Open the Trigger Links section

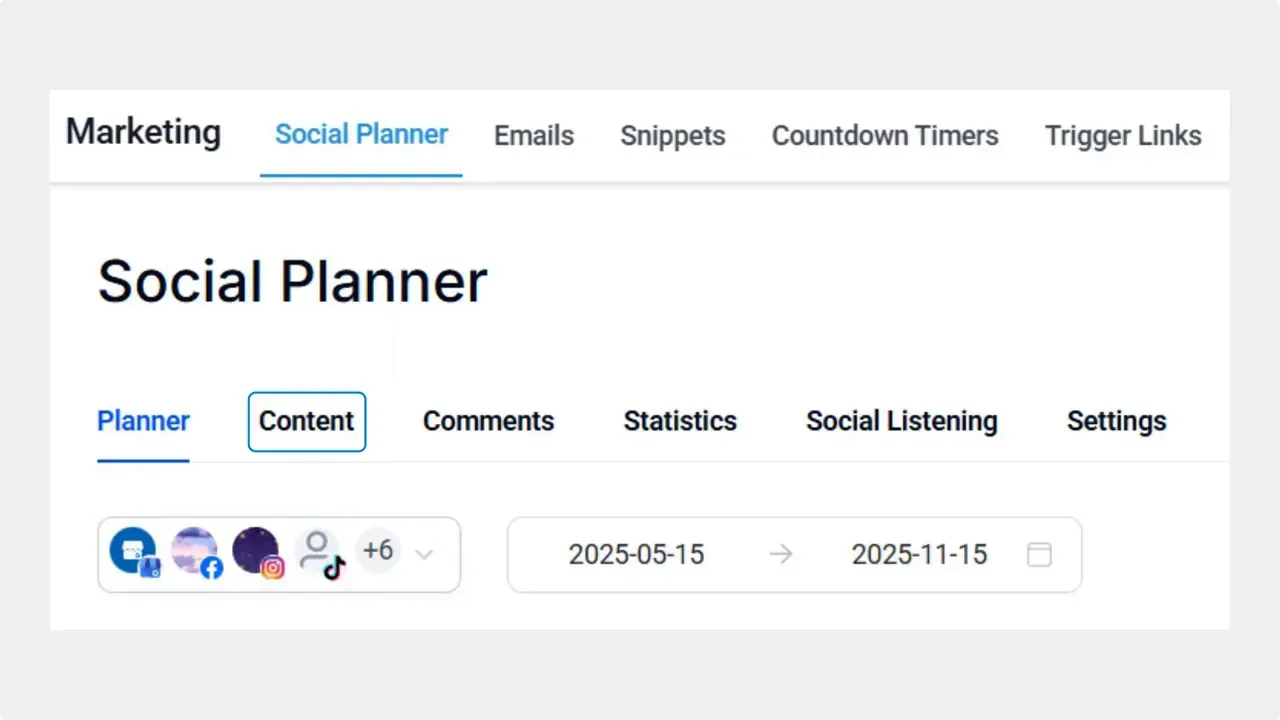[1122, 135]
